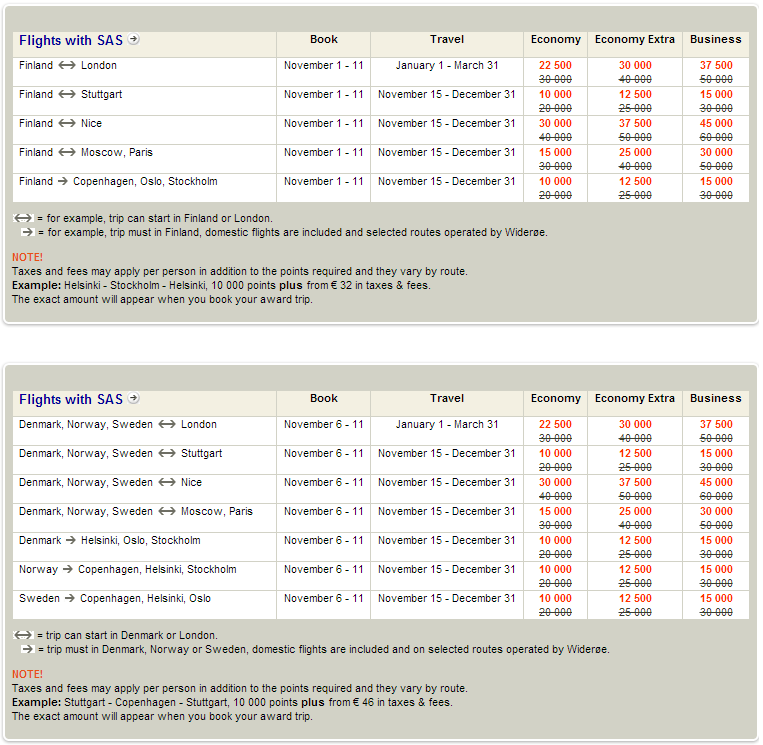Click two-way arrow in Denmark, Norway, Sweden–Stuttgart row
This screenshot has width=763, height=745.
(x=167, y=454)
